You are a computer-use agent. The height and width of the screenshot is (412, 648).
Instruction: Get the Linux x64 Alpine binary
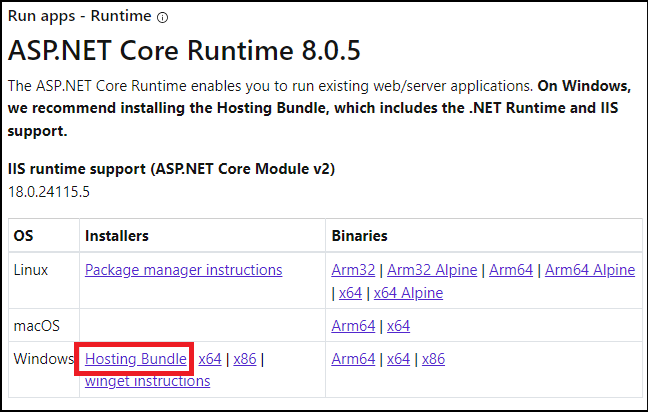coord(405,293)
